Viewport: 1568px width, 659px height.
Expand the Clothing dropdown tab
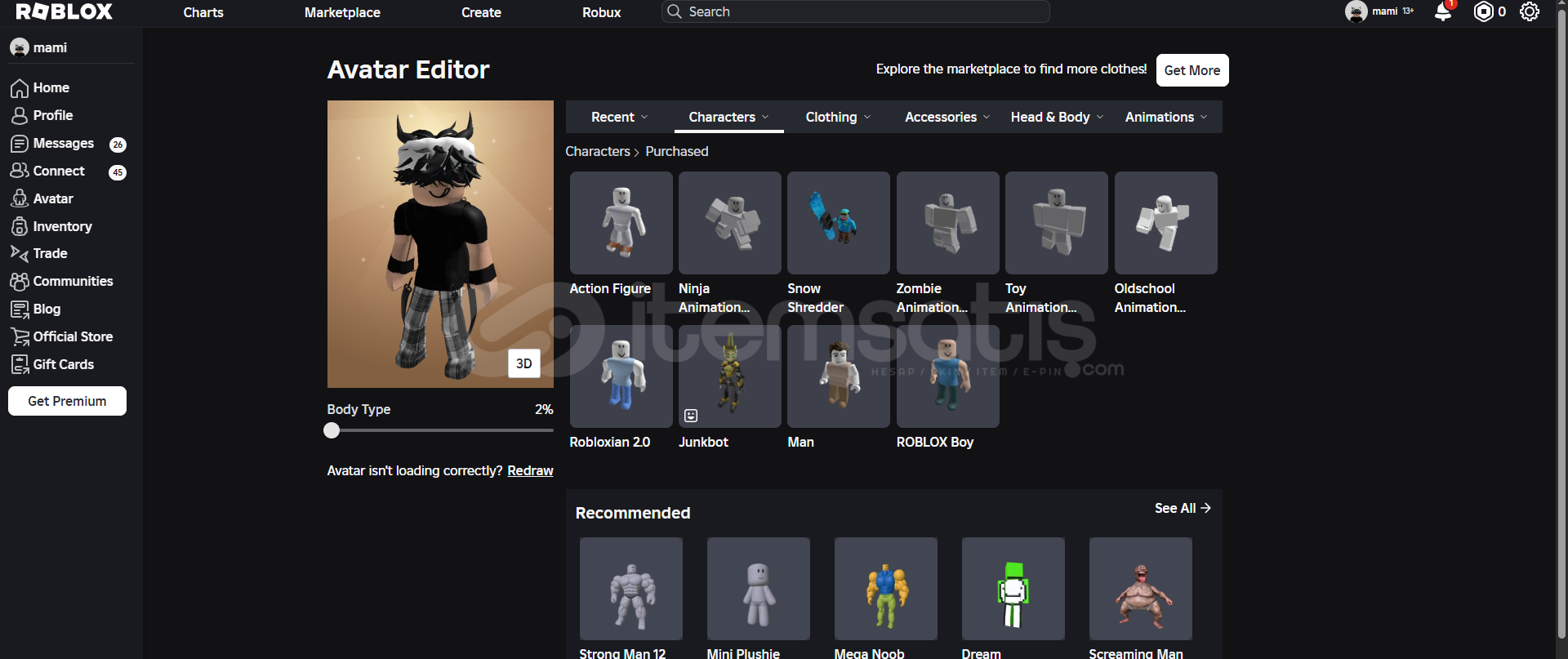coord(838,117)
